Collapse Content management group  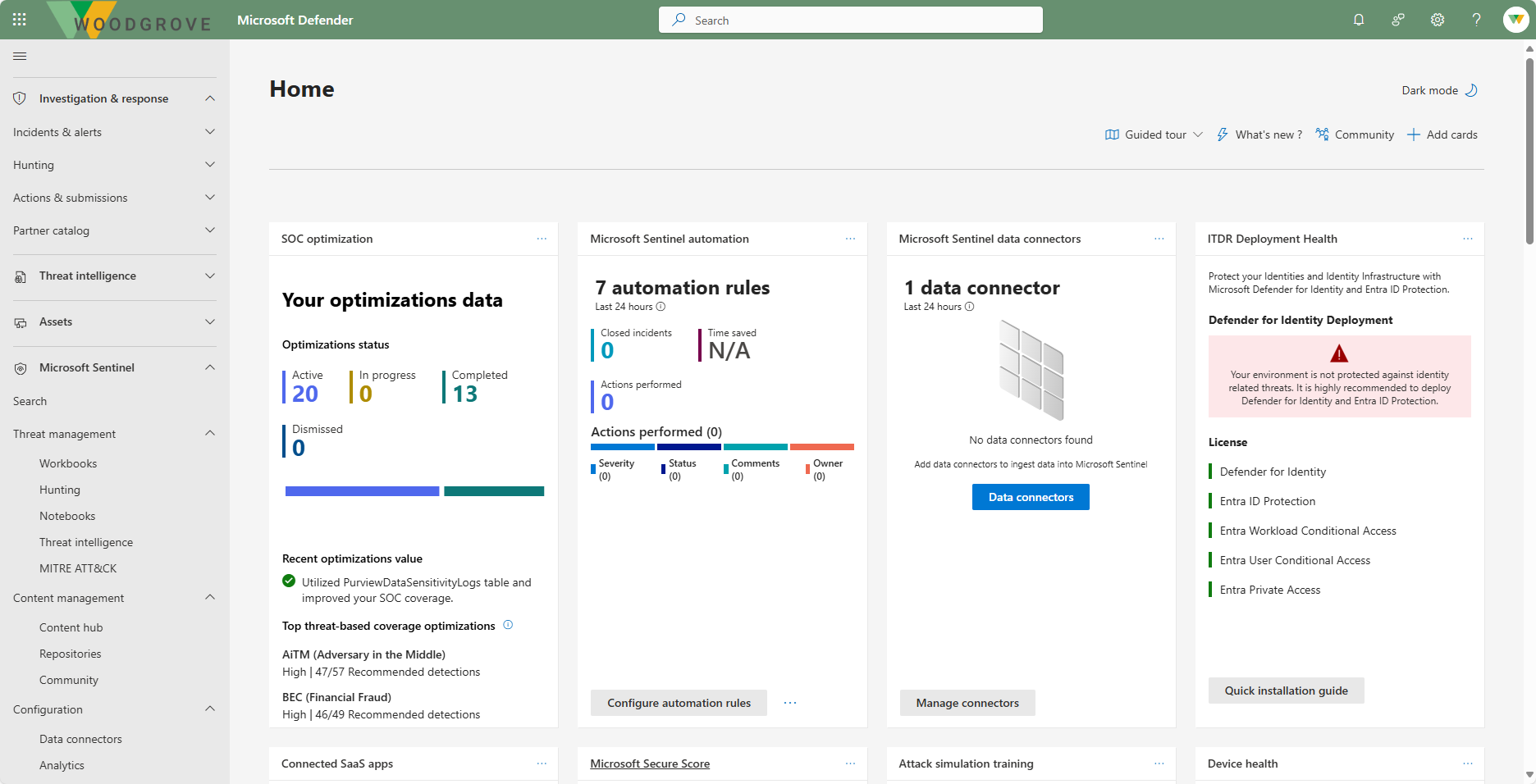(x=210, y=597)
